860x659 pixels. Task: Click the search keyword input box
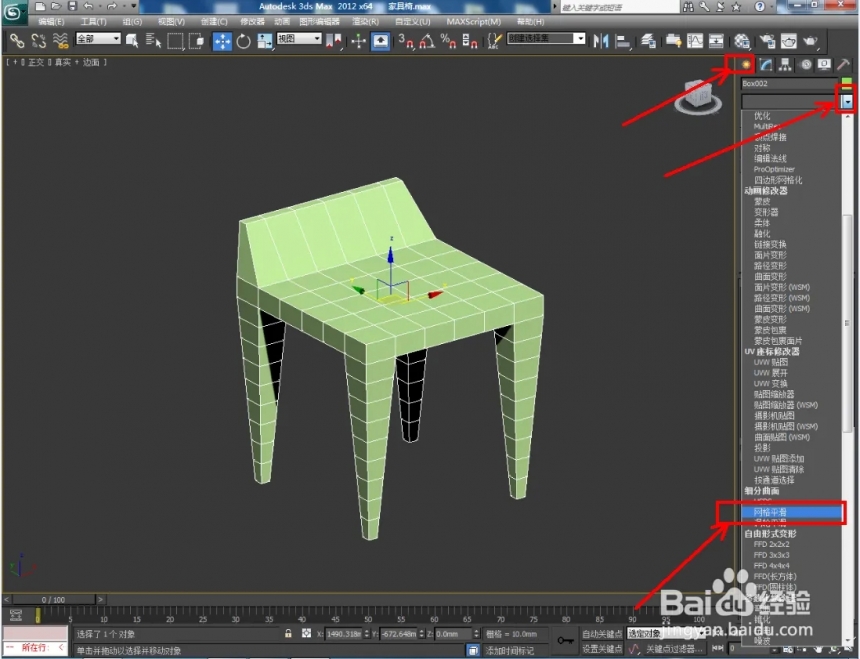(x=619, y=7)
